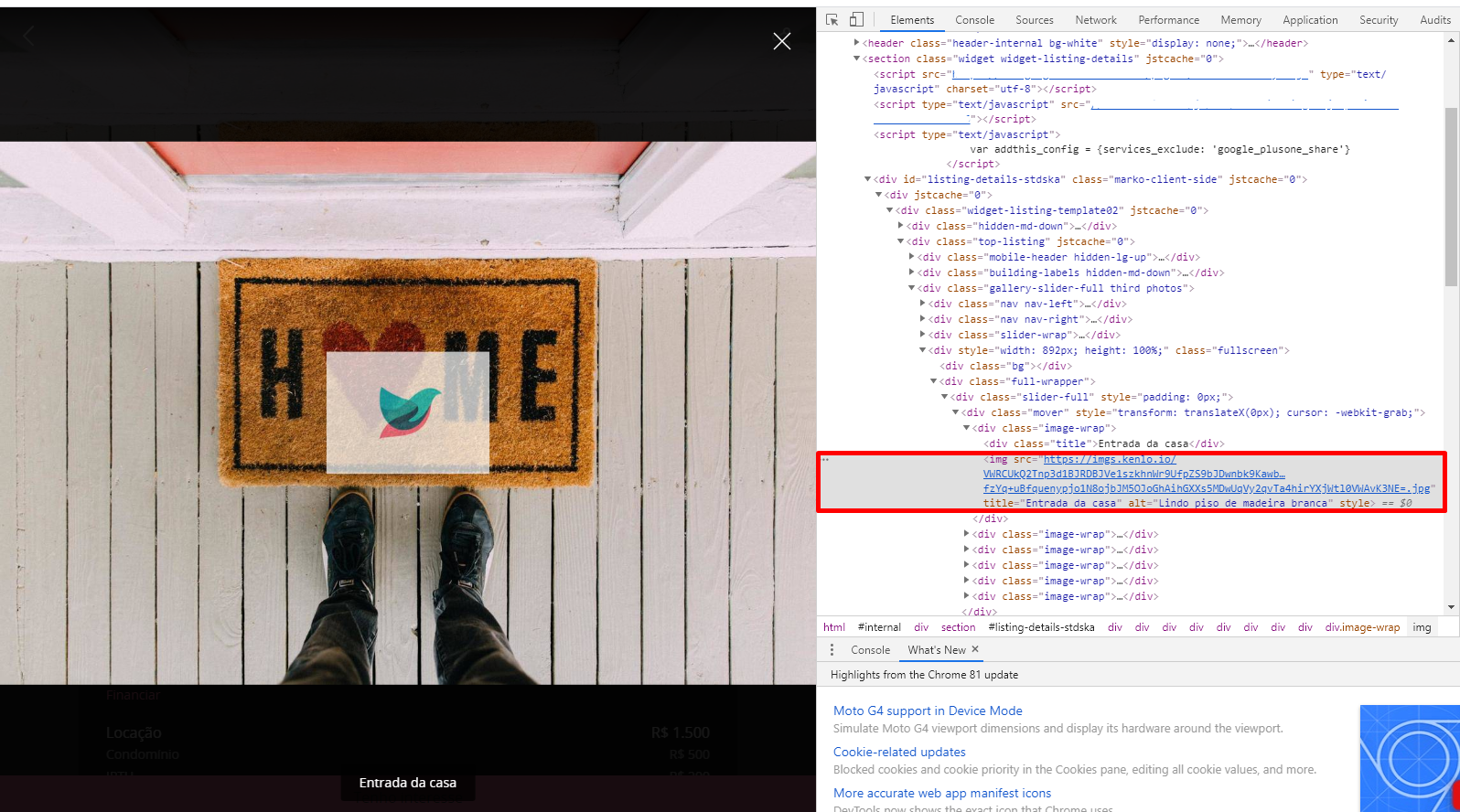Expand the nav nav-left div

(922, 304)
